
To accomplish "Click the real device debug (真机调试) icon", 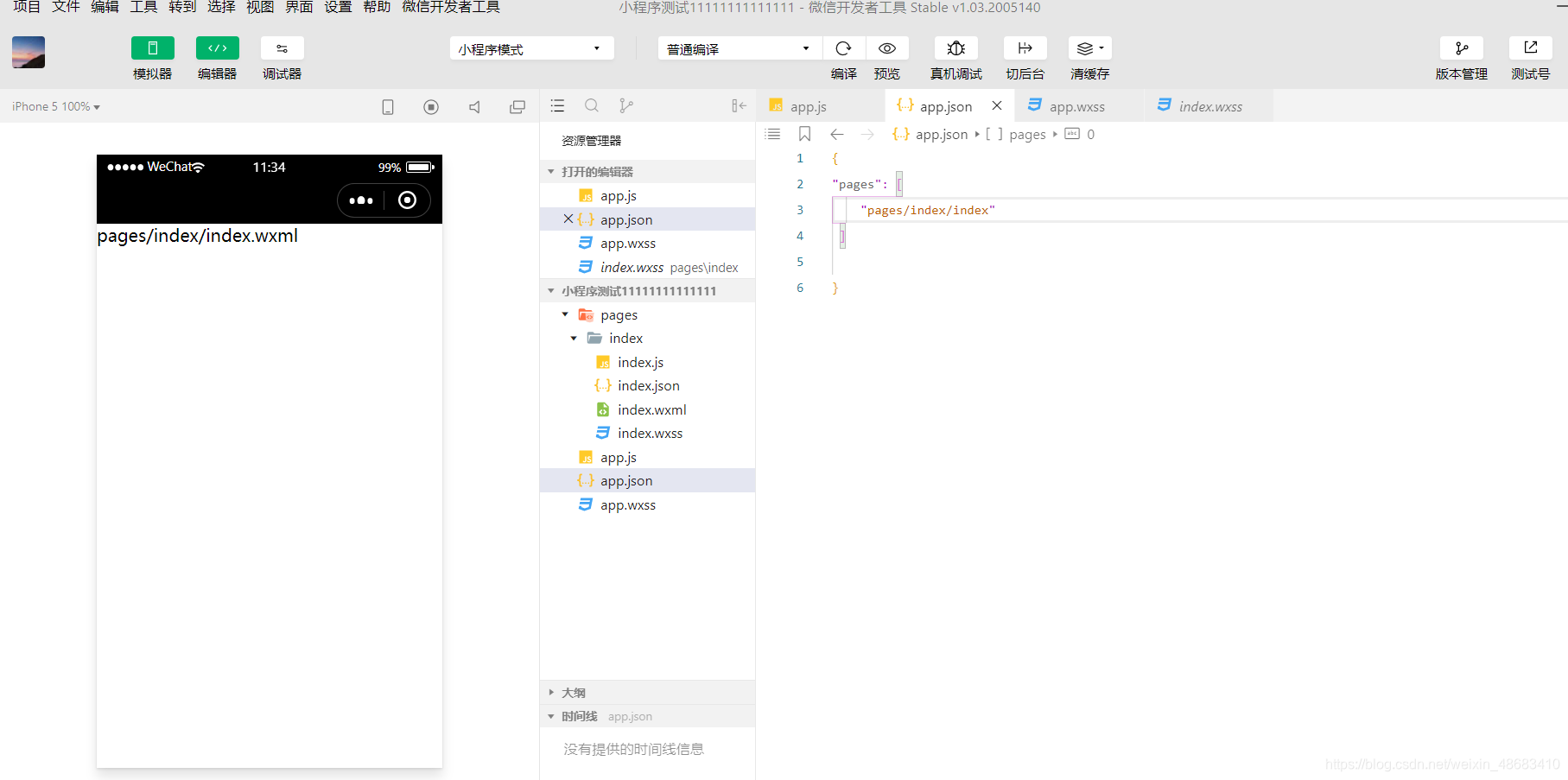I will (956, 48).
